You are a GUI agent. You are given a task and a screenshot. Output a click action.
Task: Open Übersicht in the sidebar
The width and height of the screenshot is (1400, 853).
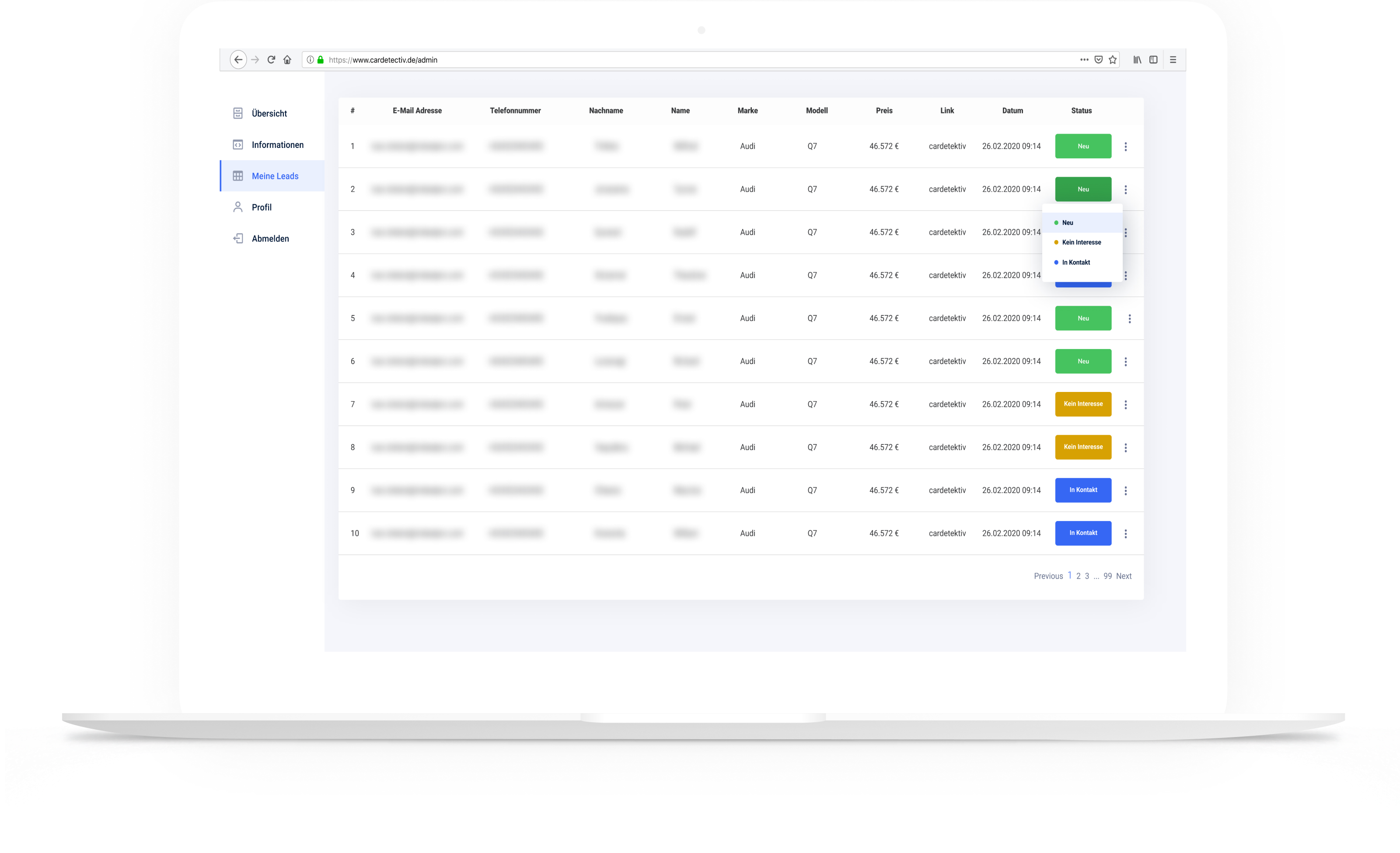tap(269, 114)
